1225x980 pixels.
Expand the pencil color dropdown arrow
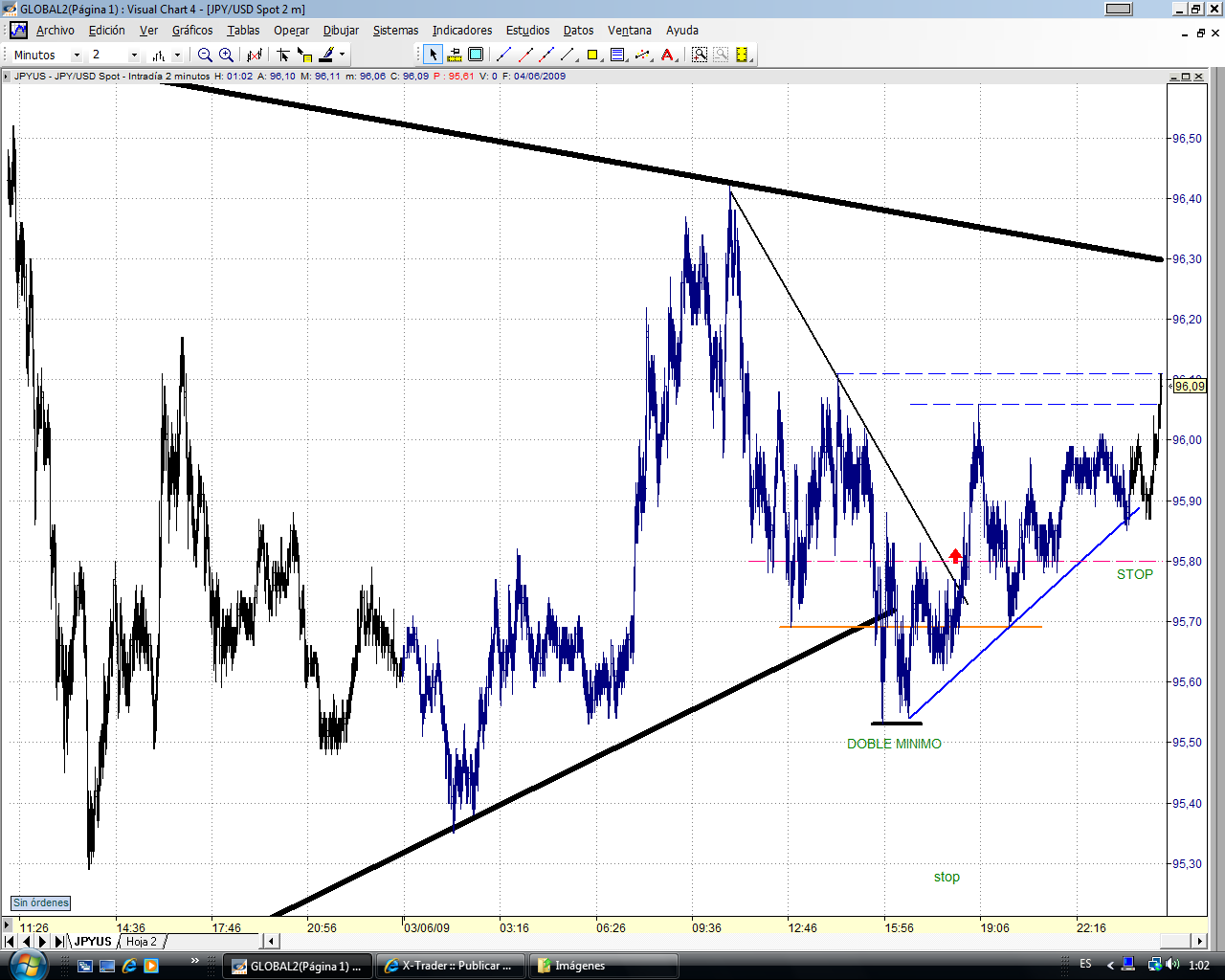click(x=342, y=56)
